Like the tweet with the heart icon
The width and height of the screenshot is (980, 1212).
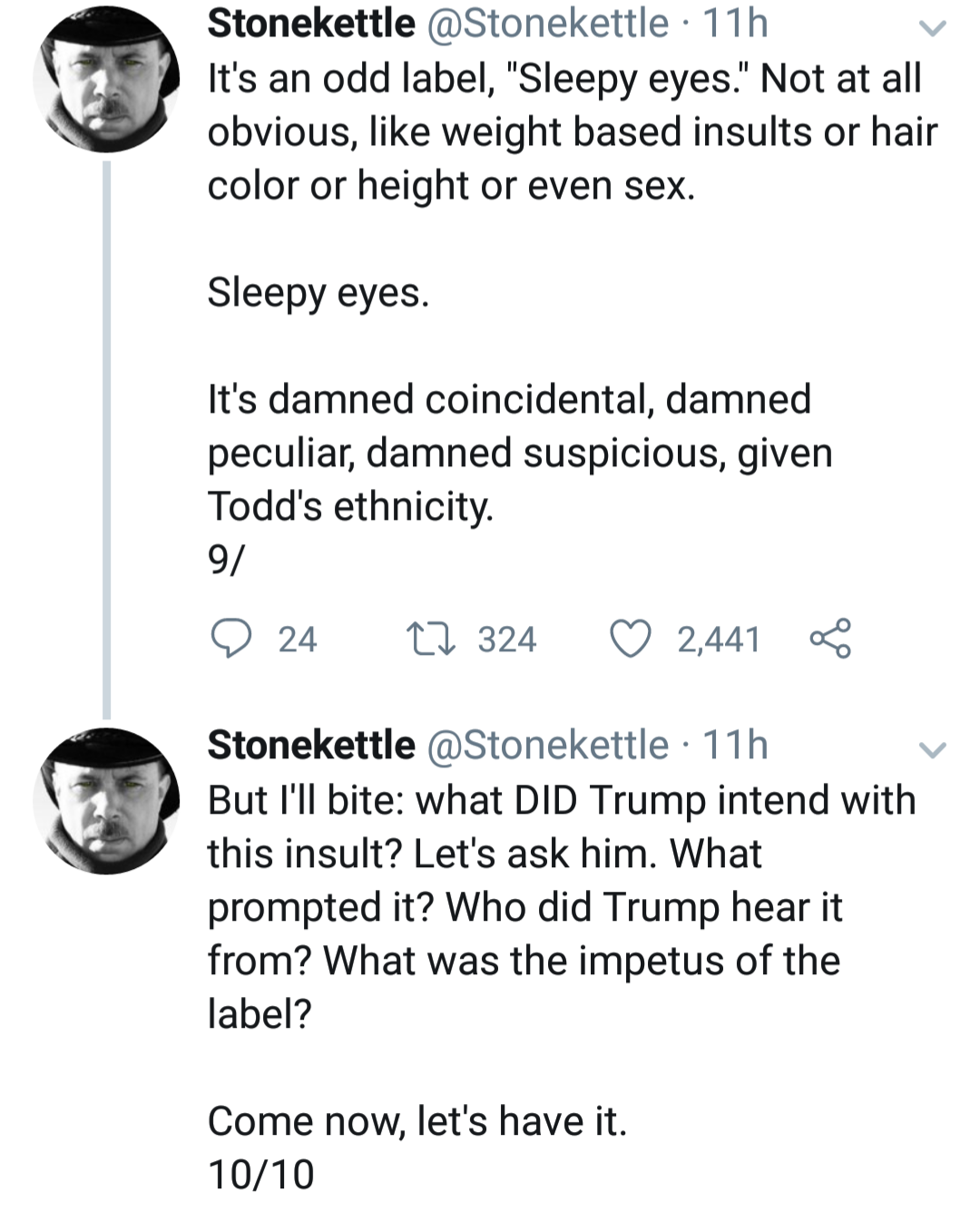coord(630,639)
